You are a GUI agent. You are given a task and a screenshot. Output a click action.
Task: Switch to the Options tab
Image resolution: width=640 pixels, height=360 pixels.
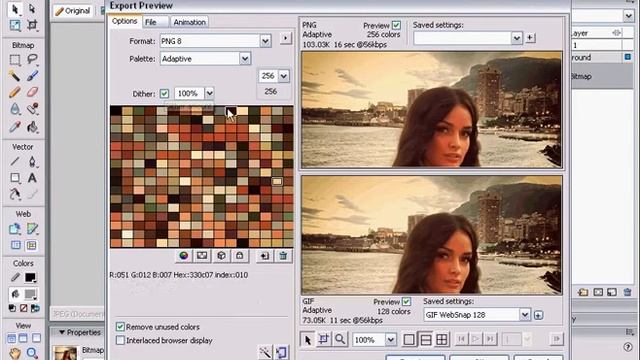(125, 21)
